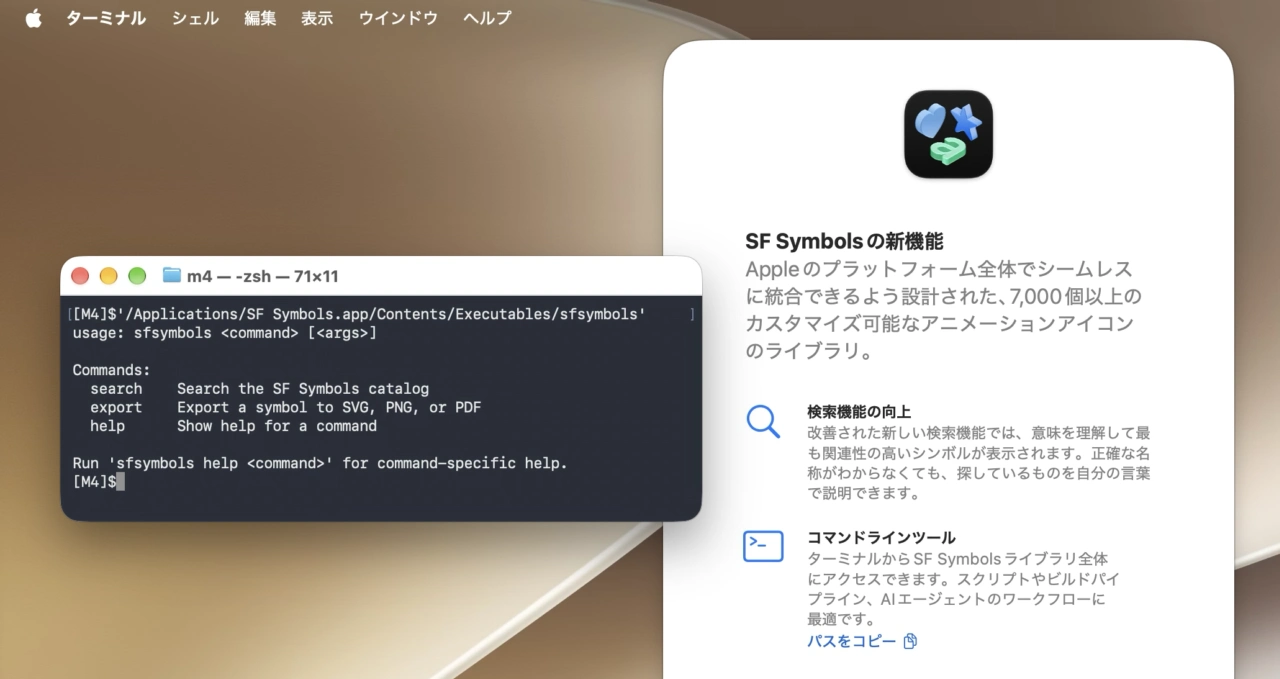Click the sfsymbols executable path line
The height and width of the screenshot is (679, 1280).
point(359,314)
